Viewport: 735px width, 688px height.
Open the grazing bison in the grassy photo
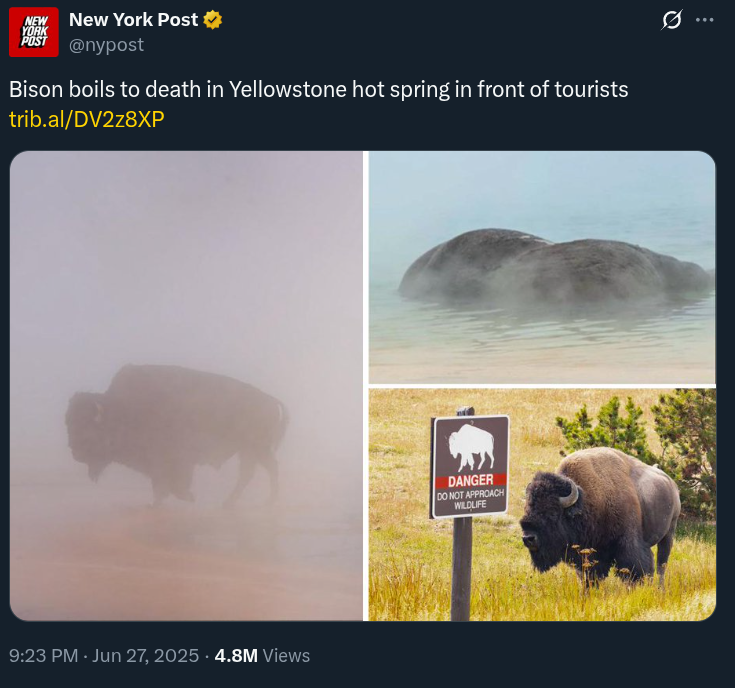coord(542,505)
